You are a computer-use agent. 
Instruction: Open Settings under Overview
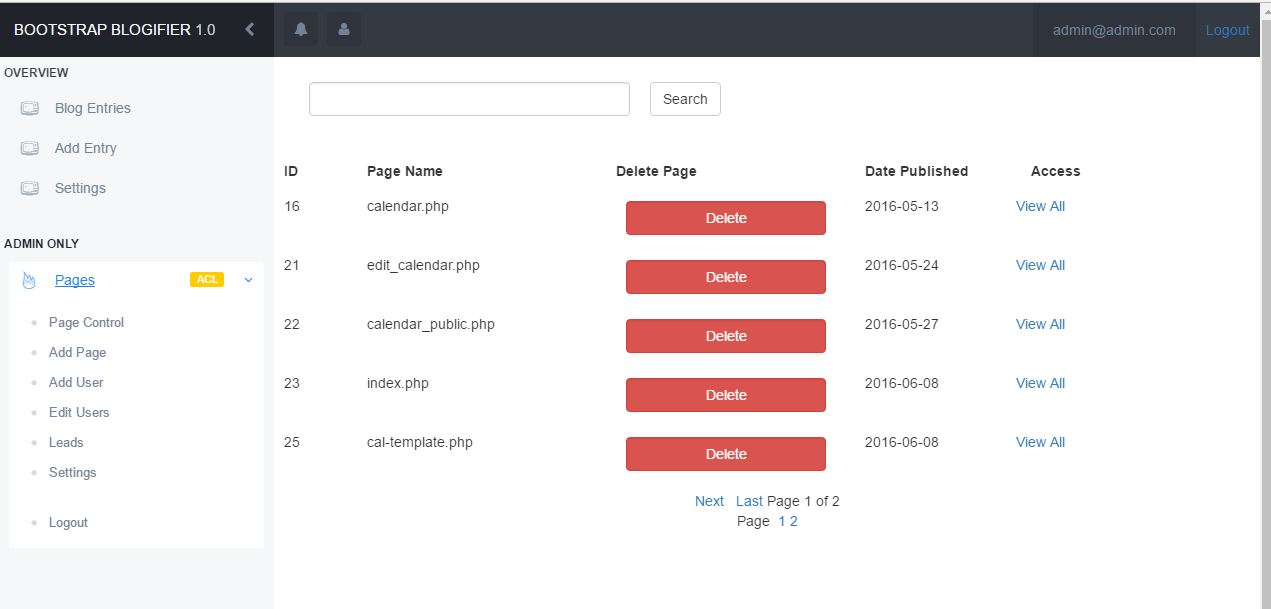80,188
